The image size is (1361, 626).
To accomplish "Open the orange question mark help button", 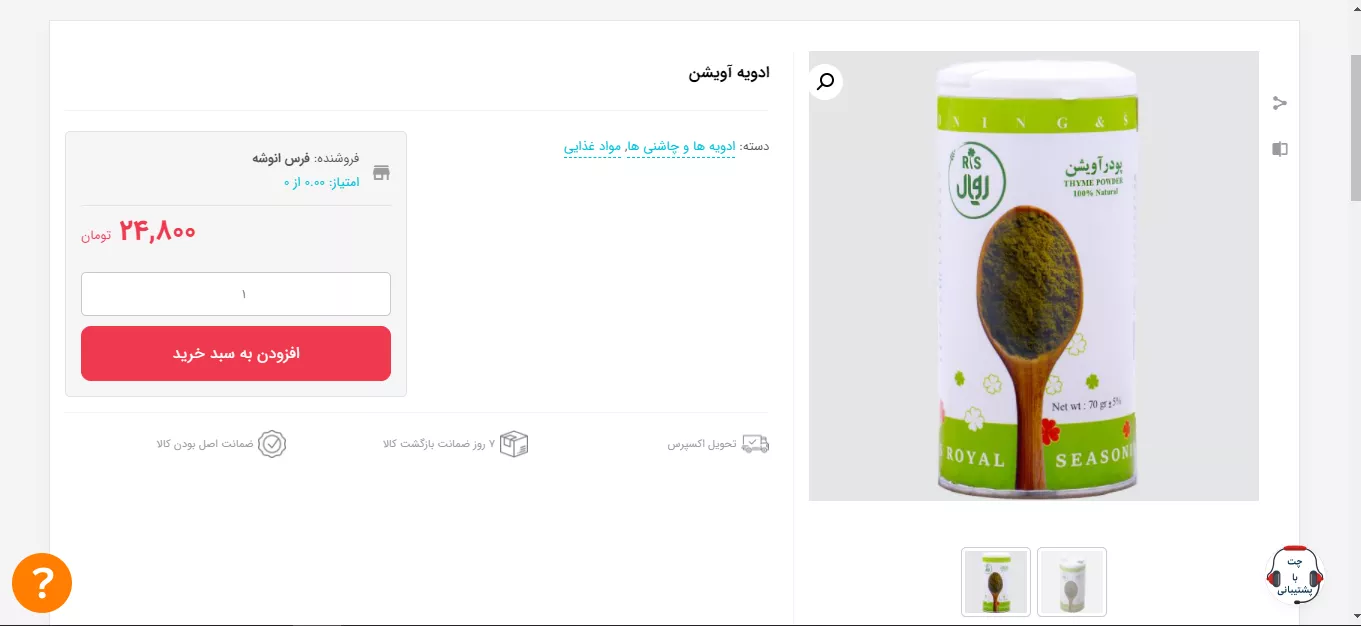I will pos(42,583).
